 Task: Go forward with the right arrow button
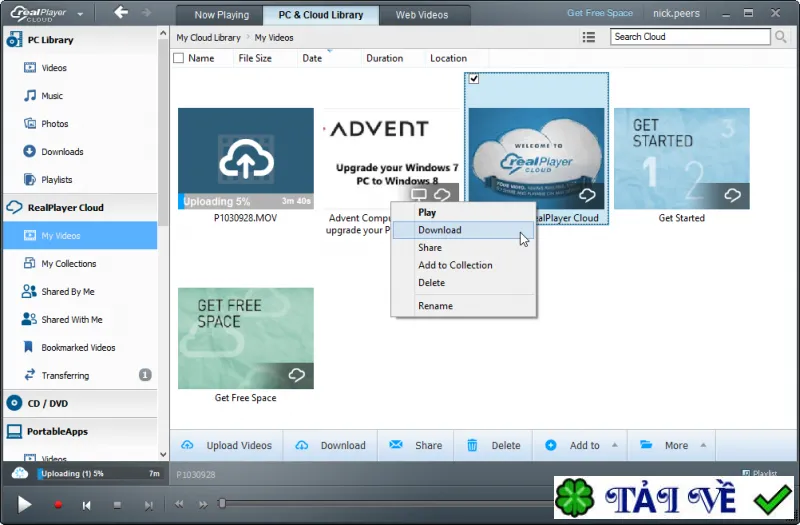[146, 12]
